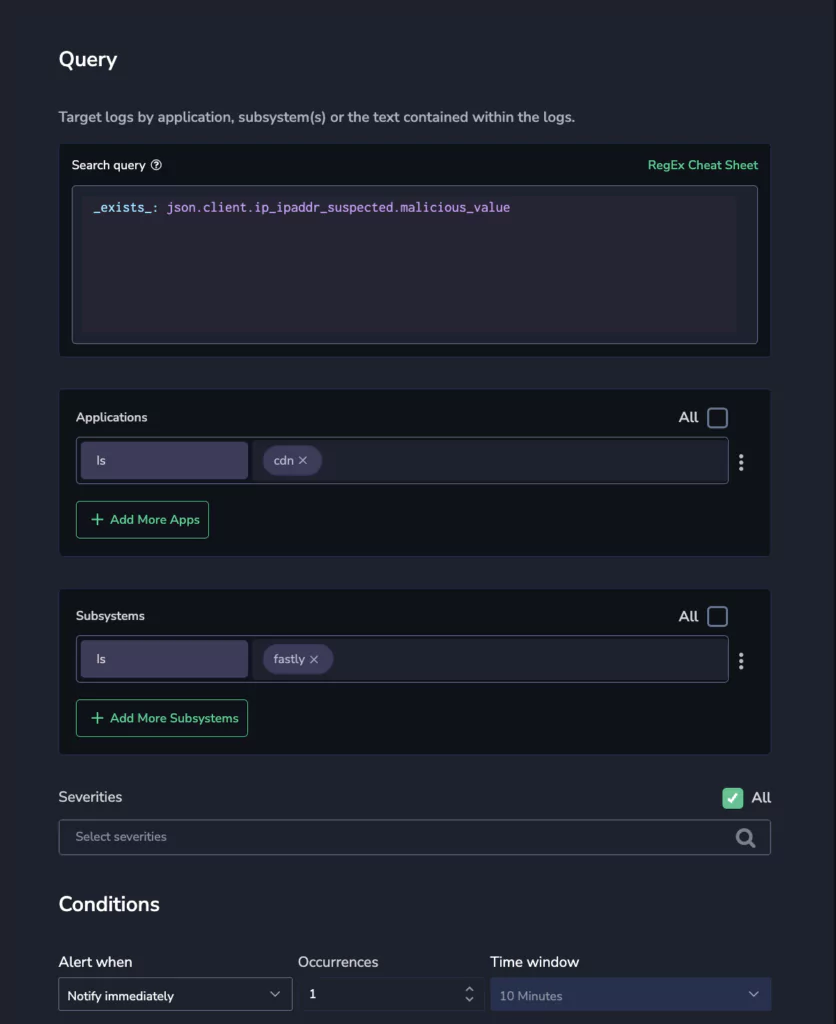
Task: Open the Applications 'Is' operator dropdown
Action: (165, 460)
